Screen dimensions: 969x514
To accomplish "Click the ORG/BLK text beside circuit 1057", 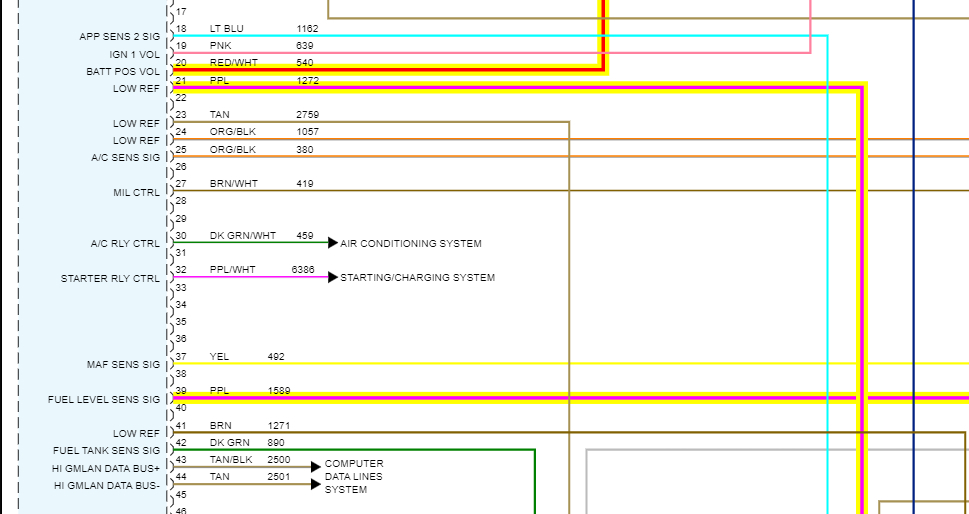I will click(232, 132).
